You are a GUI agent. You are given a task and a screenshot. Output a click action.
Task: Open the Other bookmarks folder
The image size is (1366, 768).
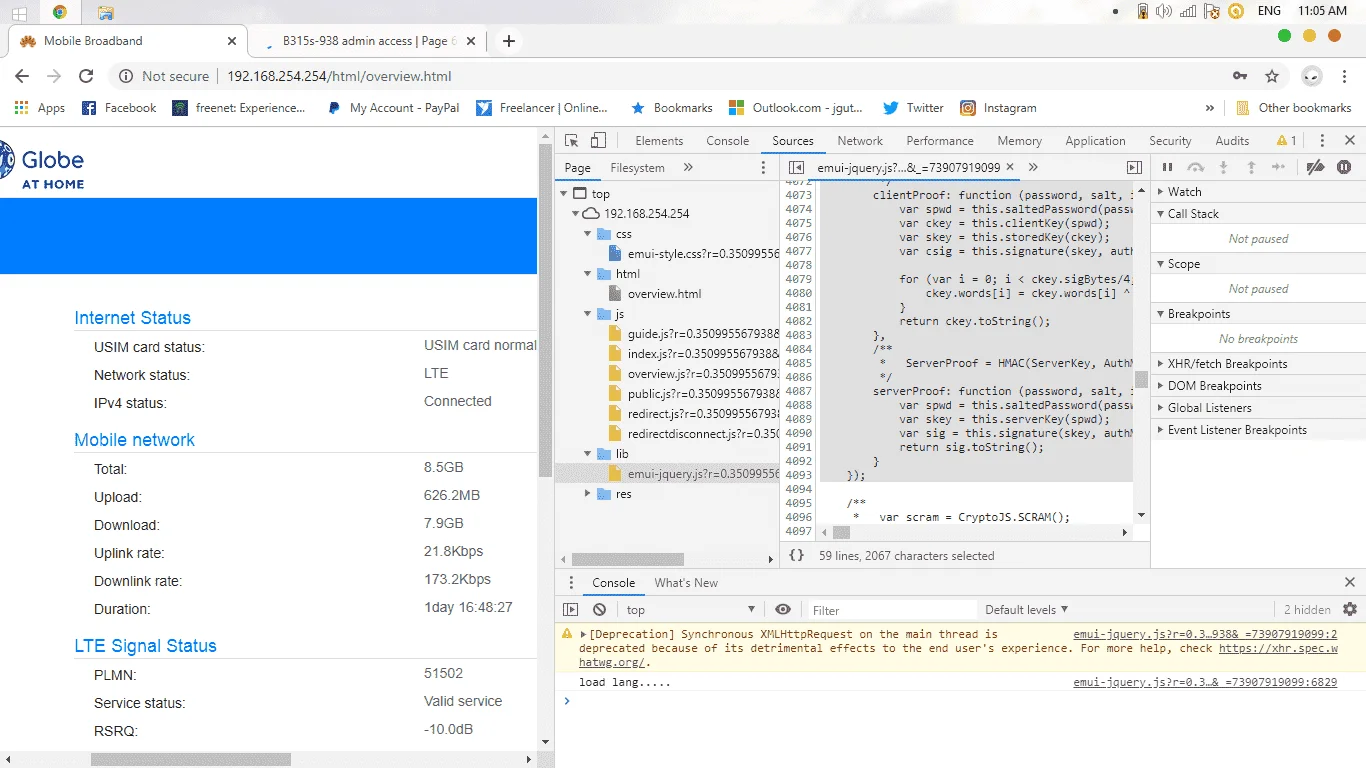pyautogui.click(x=1293, y=108)
